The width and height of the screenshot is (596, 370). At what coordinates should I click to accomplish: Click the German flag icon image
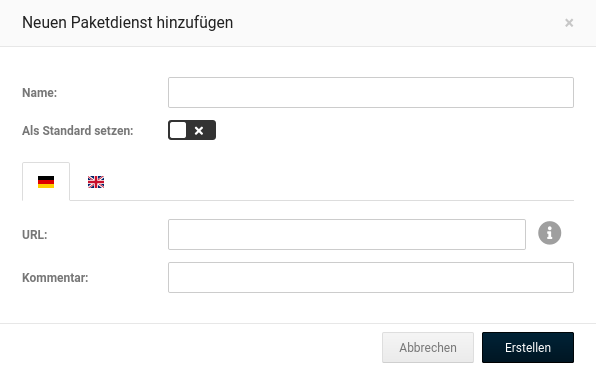pyautogui.click(x=46, y=182)
